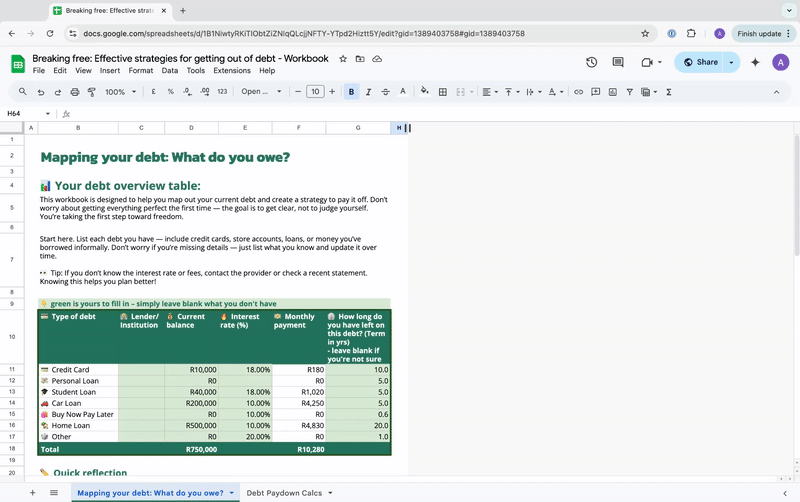Click the blue Share button

(x=699, y=62)
